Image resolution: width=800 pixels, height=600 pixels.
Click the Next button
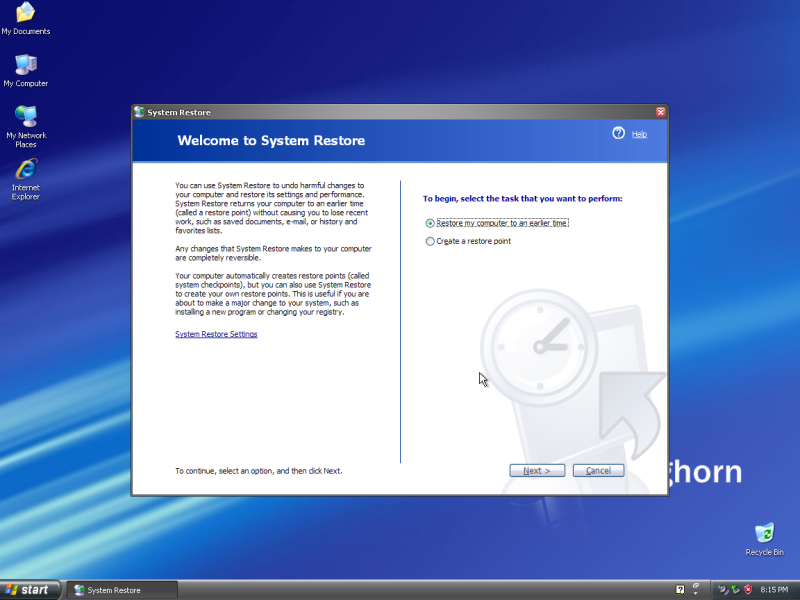pyautogui.click(x=536, y=470)
